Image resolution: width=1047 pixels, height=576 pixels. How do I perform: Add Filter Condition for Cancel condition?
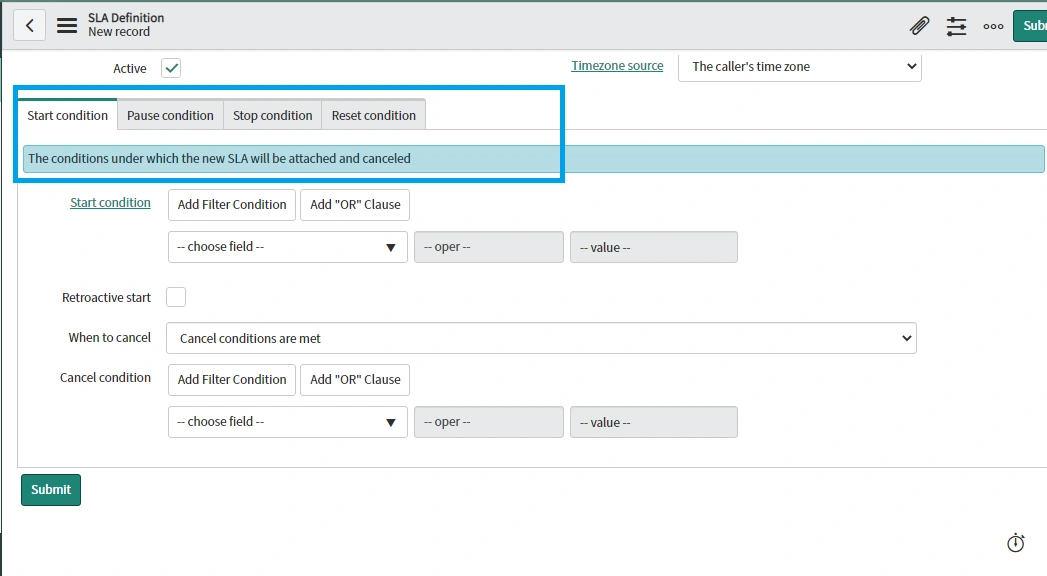pos(232,380)
